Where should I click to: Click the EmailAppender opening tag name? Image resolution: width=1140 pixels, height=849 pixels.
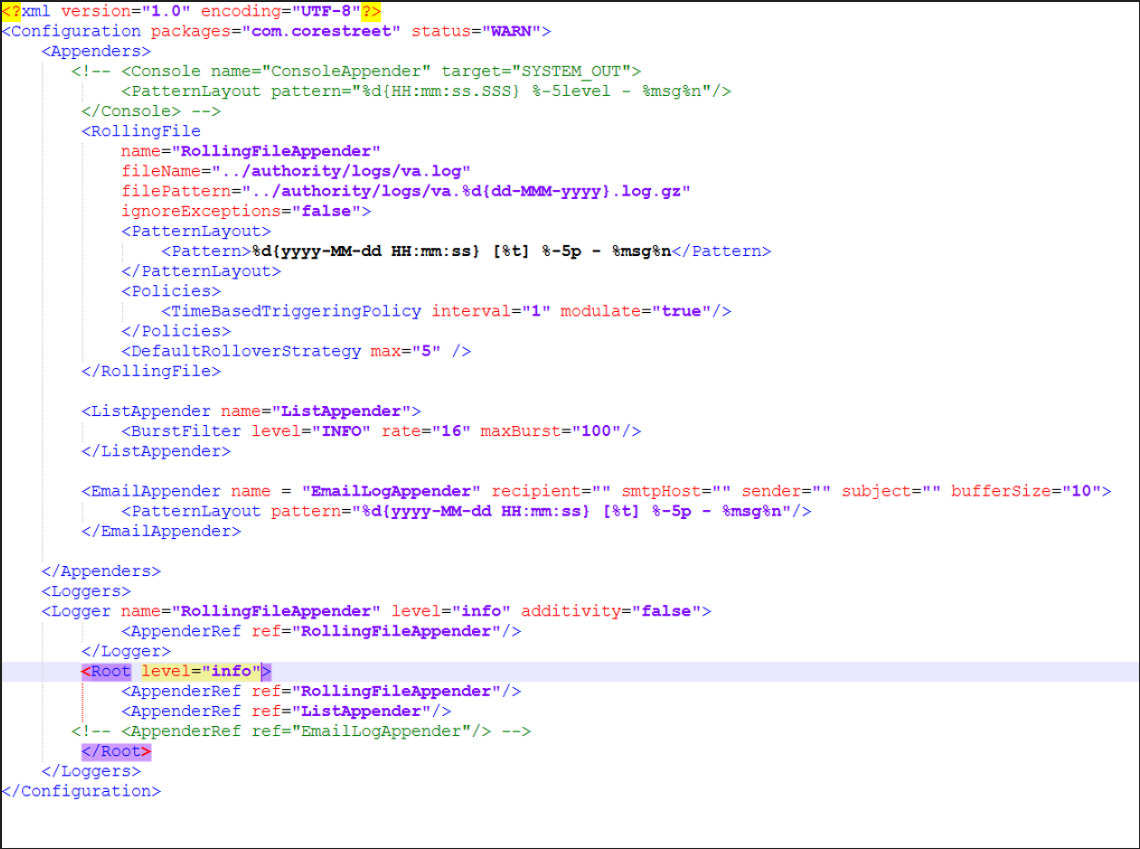pyautogui.click(x=155, y=491)
